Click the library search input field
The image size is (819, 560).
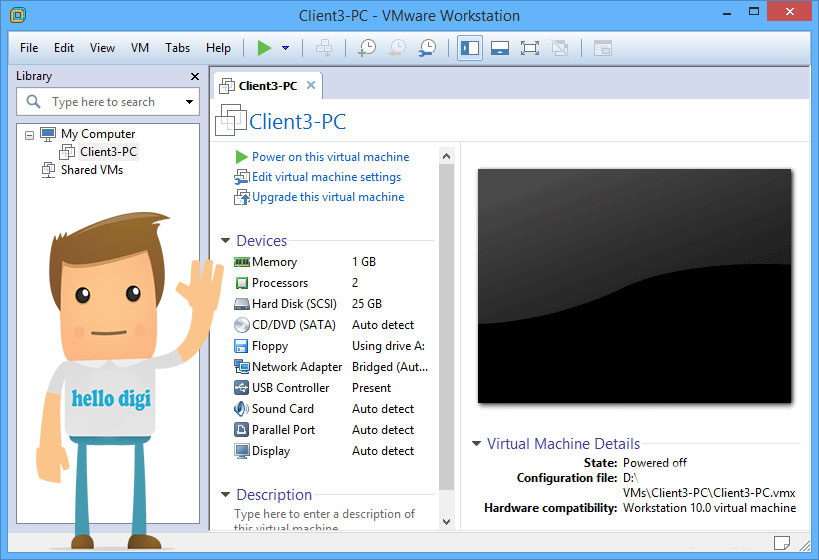tap(107, 102)
